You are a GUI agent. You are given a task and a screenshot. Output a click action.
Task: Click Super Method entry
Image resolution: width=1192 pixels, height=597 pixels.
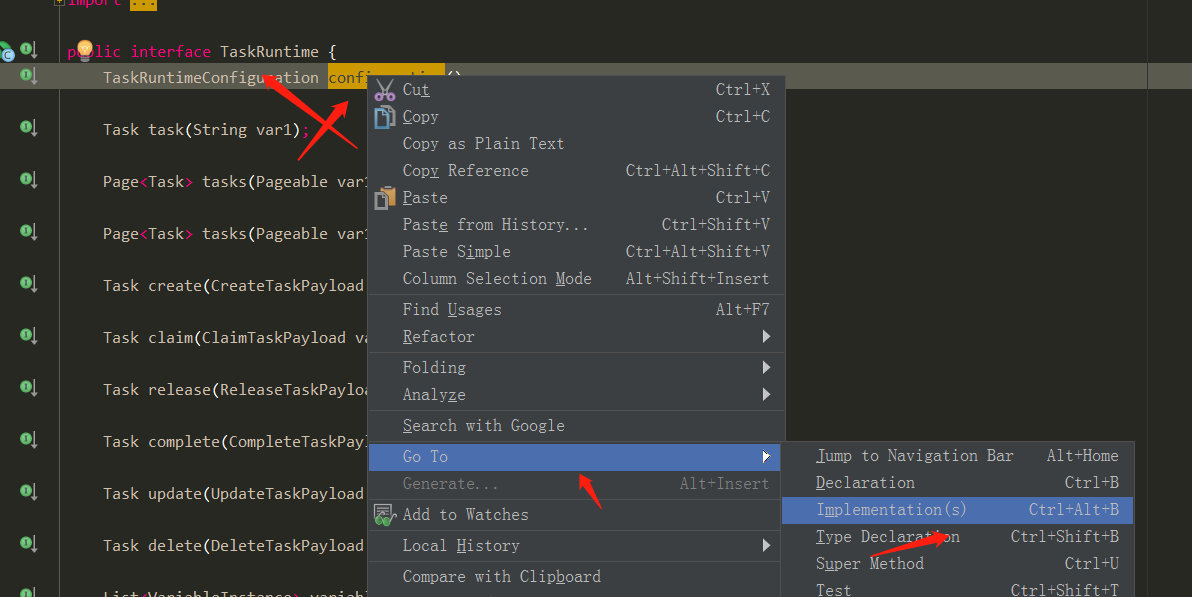tap(868, 563)
